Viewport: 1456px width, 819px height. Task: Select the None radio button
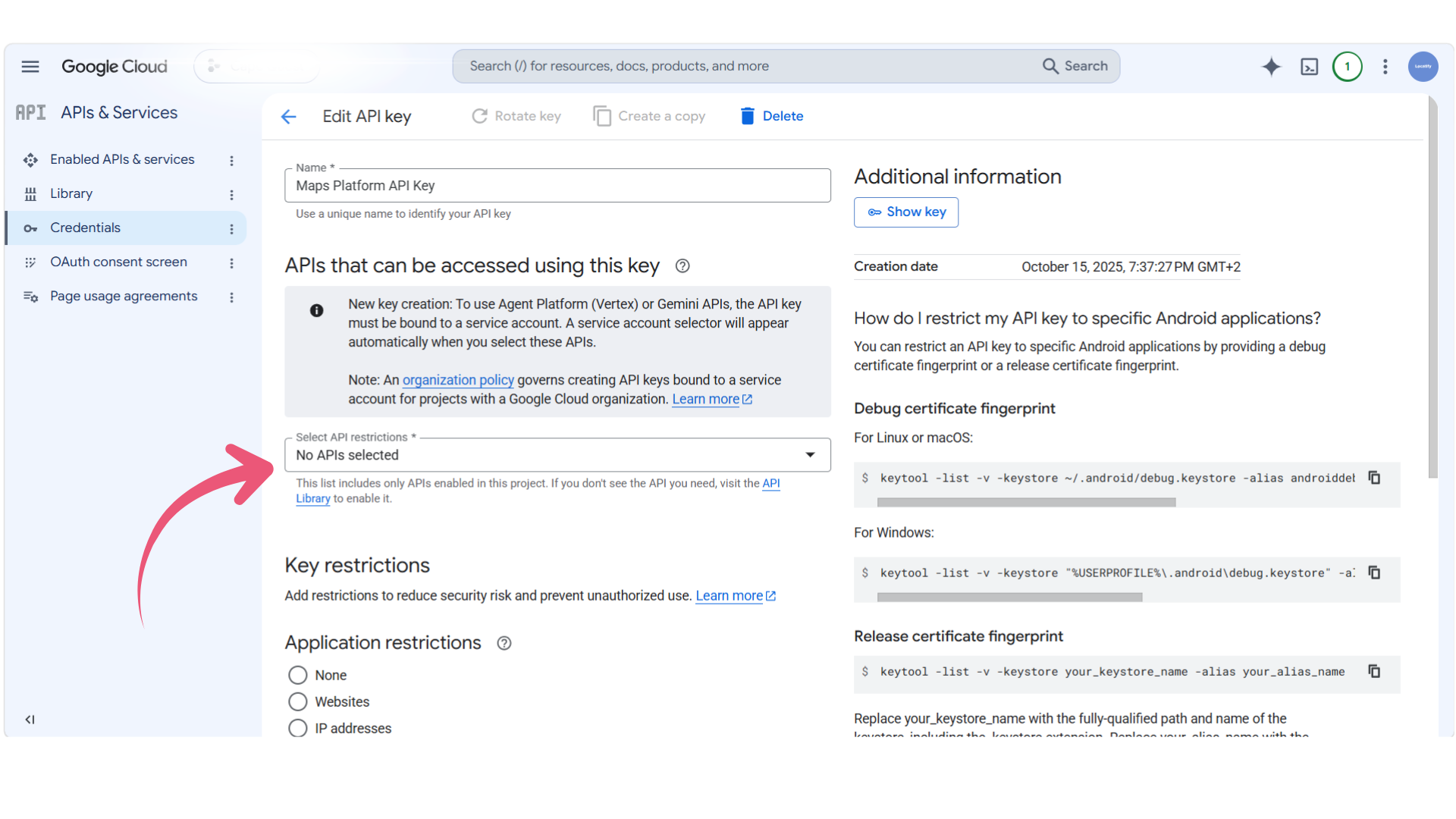pos(298,676)
